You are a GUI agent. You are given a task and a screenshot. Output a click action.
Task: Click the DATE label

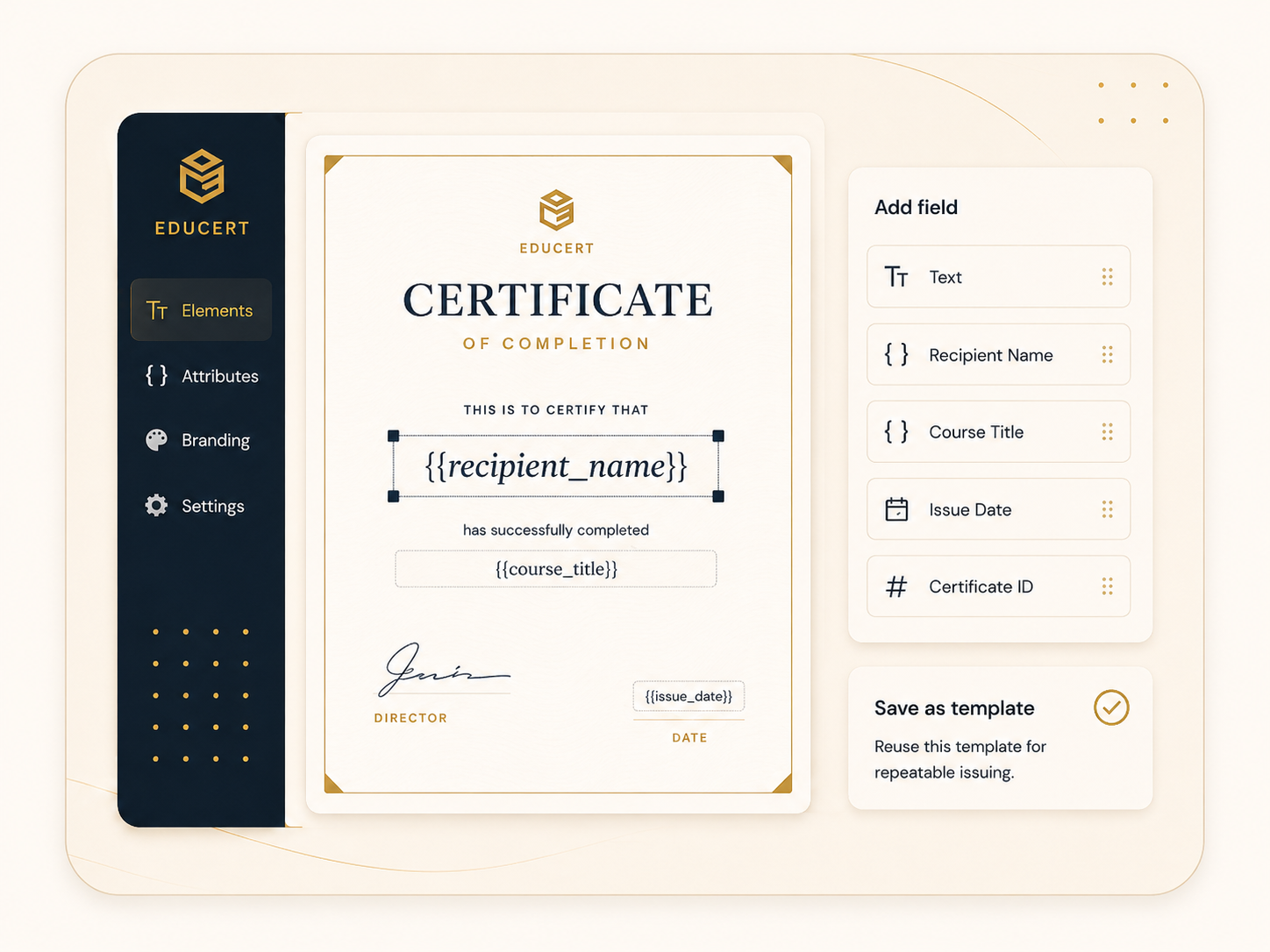[689, 738]
